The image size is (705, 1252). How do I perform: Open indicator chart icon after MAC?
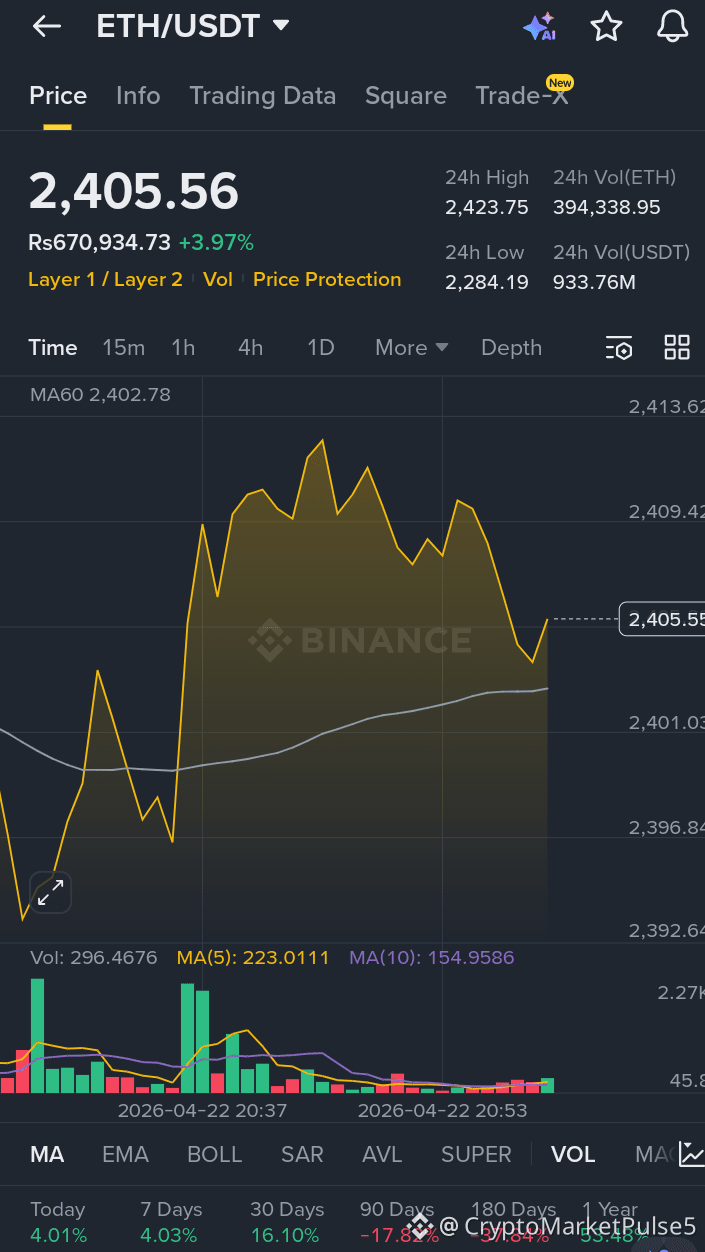tap(691, 1154)
